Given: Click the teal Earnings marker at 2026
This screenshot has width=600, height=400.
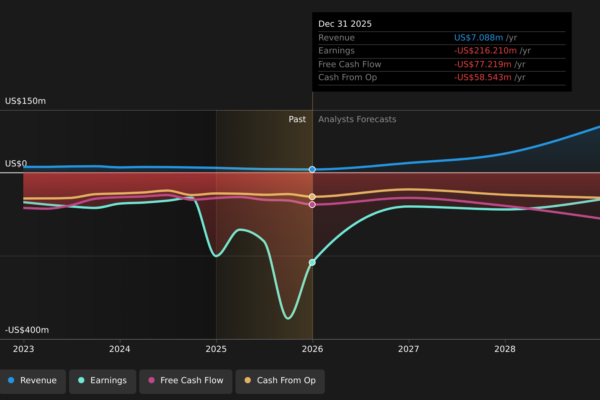Looking at the screenshot, I should pos(312,262).
